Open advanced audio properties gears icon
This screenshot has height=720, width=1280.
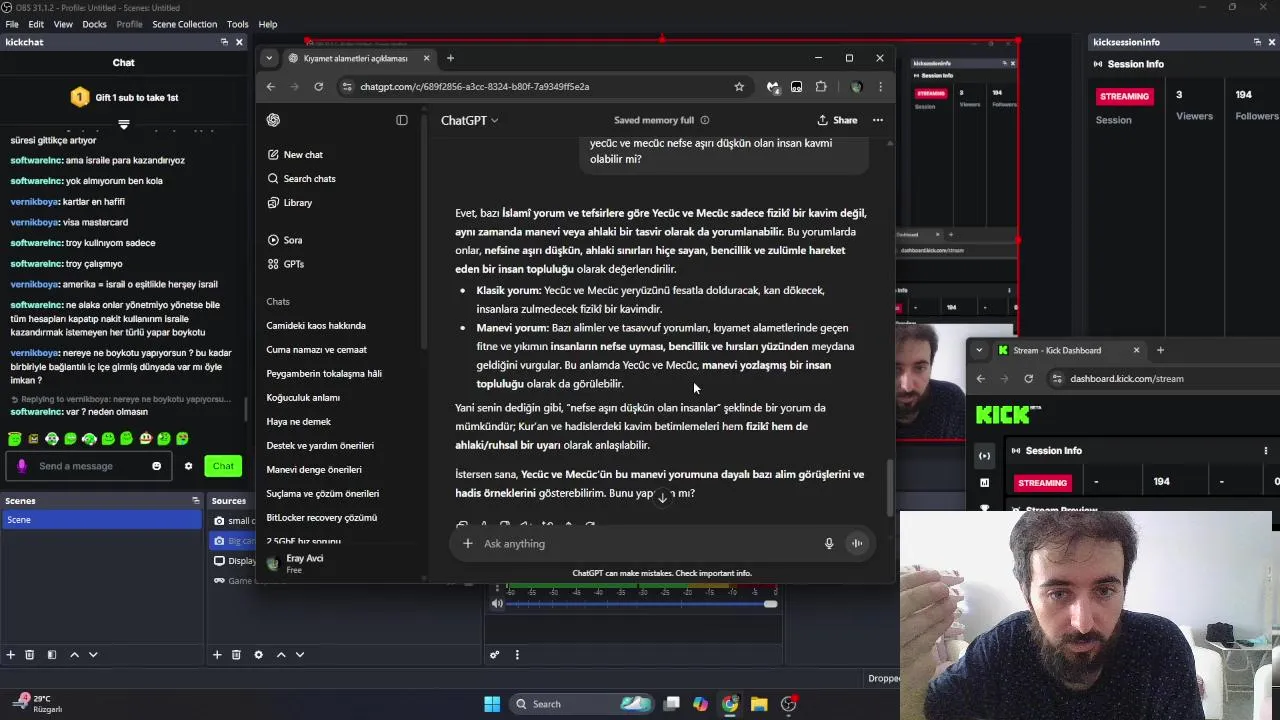tap(494, 655)
